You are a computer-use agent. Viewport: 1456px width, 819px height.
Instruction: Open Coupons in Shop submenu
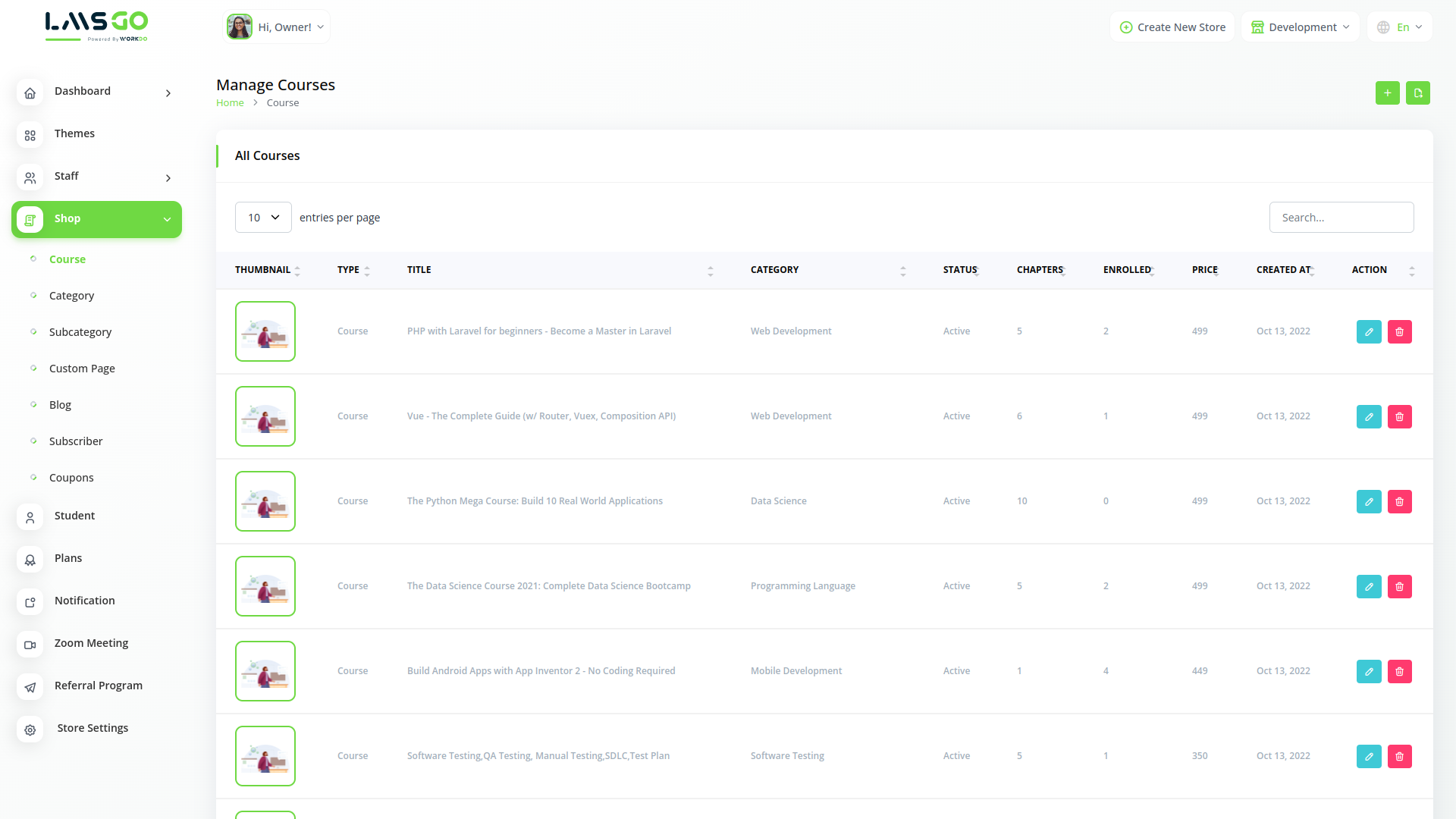(x=71, y=478)
